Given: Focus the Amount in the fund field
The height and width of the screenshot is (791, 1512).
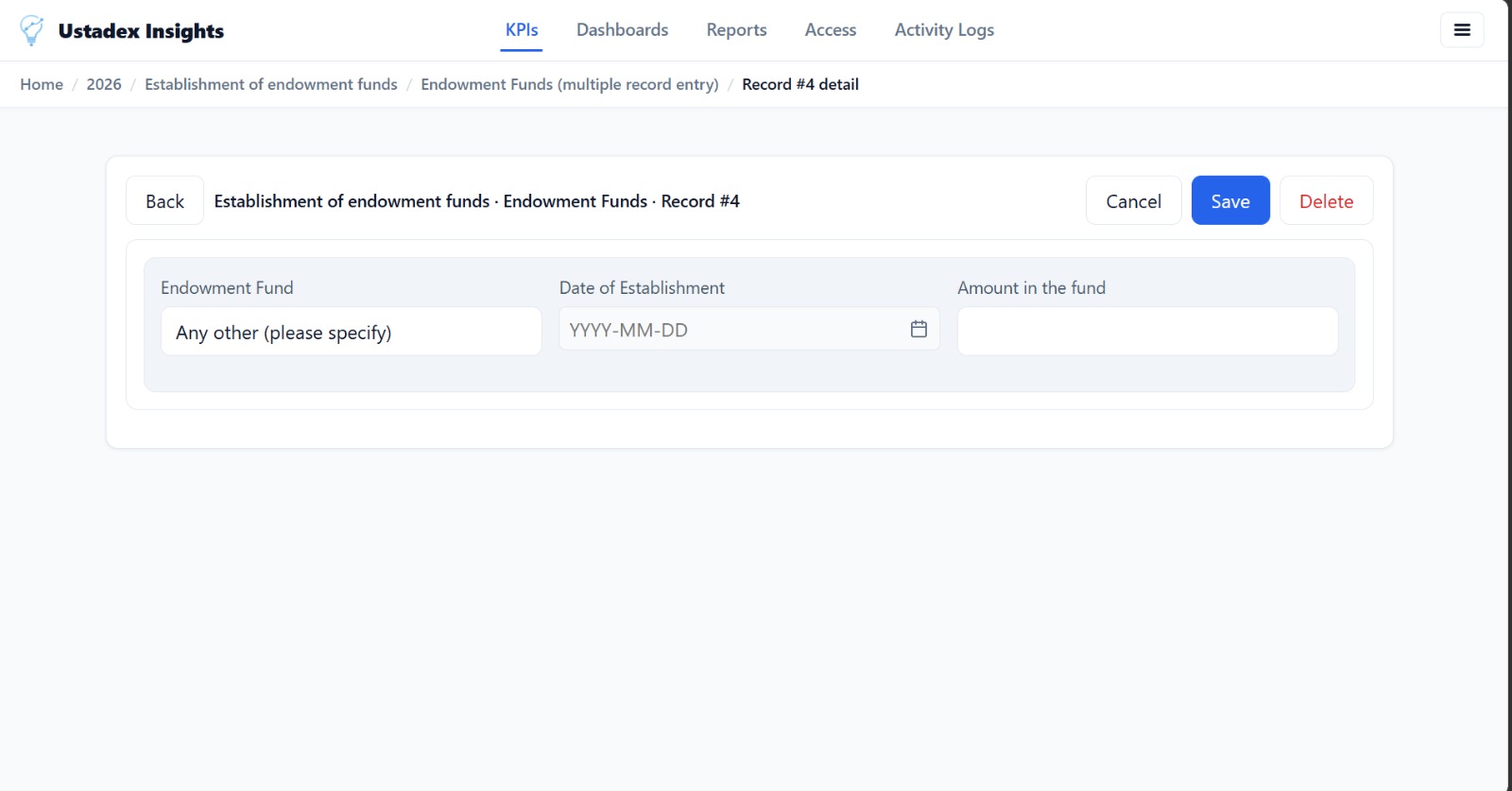Looking at the screenshot, I should (1148, 332).
